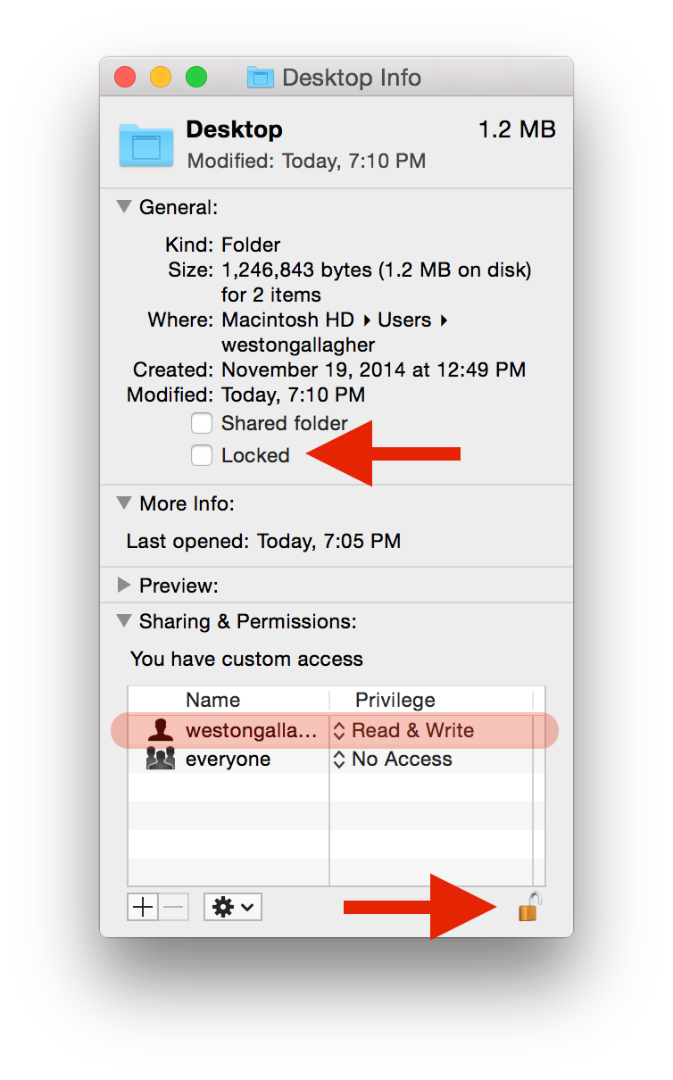Click the green zoom window button

click(x=196, y=77)
